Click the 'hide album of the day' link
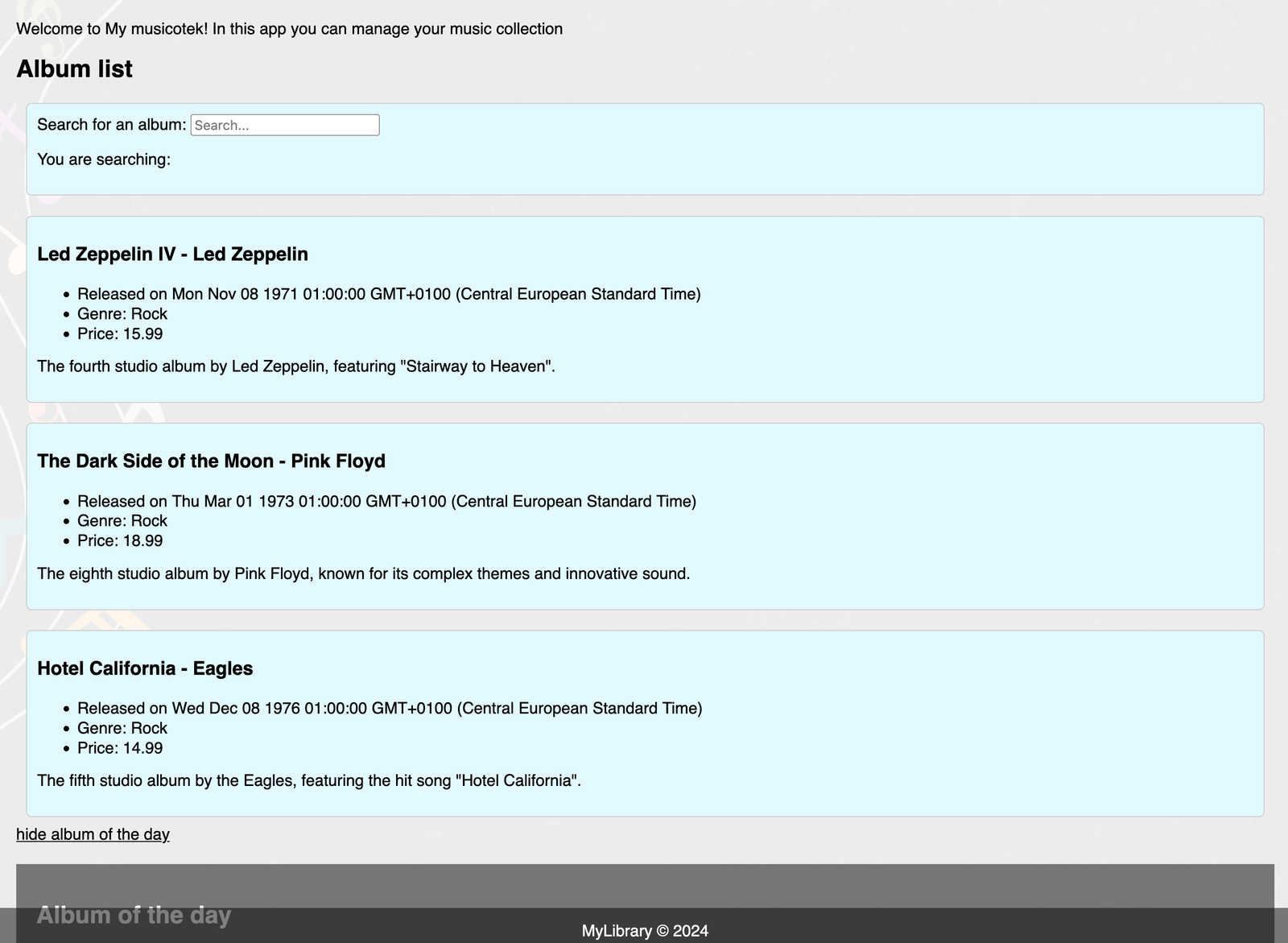 [x=93, y=834]
